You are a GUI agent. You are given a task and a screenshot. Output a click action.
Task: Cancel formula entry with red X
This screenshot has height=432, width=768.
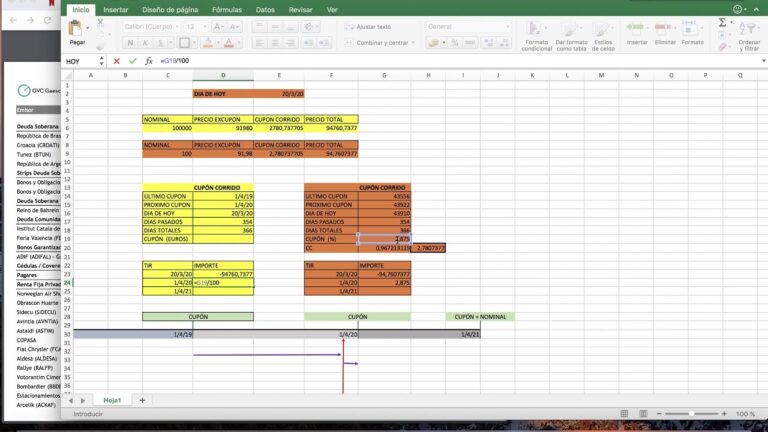pos(116,61)
